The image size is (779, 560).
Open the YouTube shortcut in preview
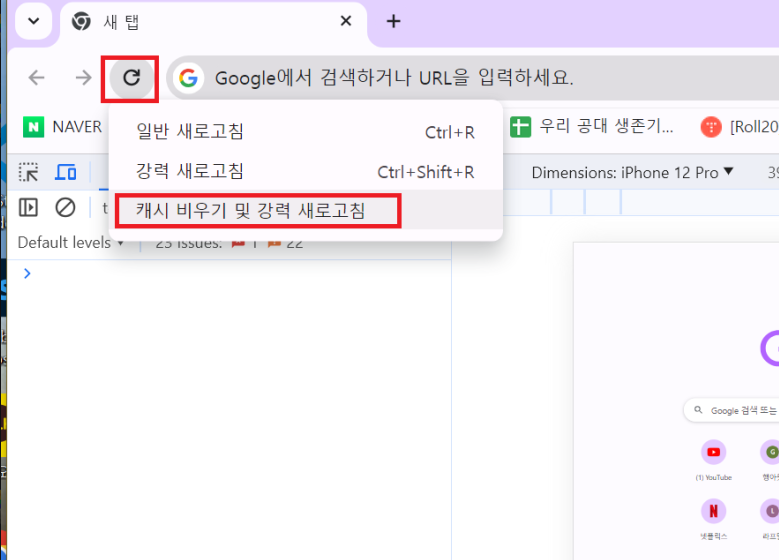[713, 460]
